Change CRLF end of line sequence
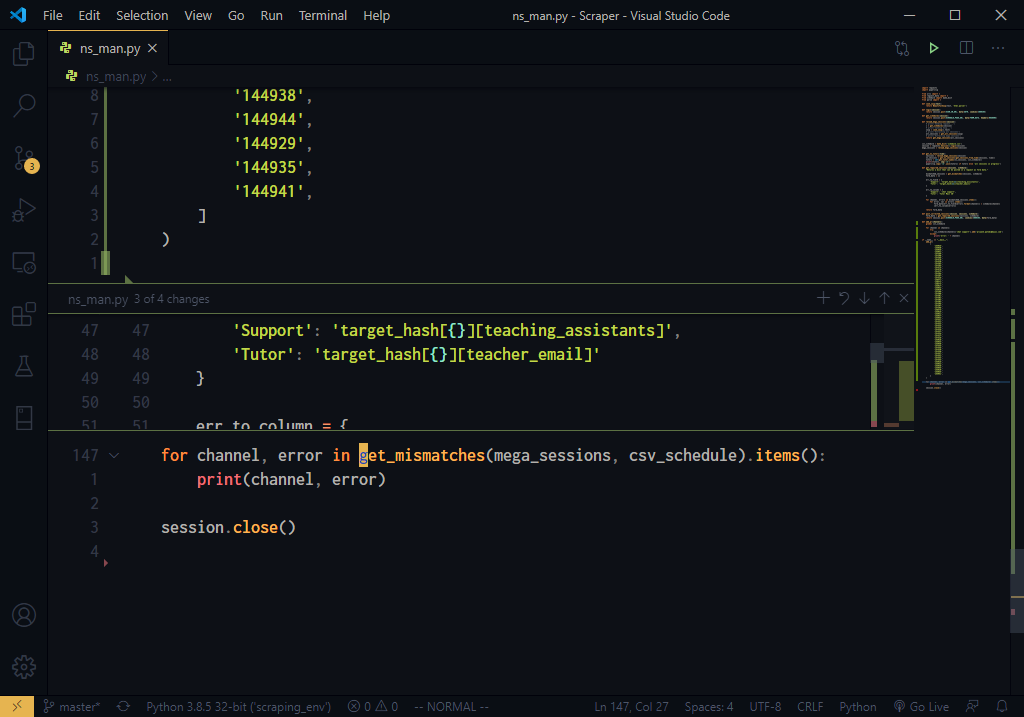1024x717 pixels. [810, 707]
